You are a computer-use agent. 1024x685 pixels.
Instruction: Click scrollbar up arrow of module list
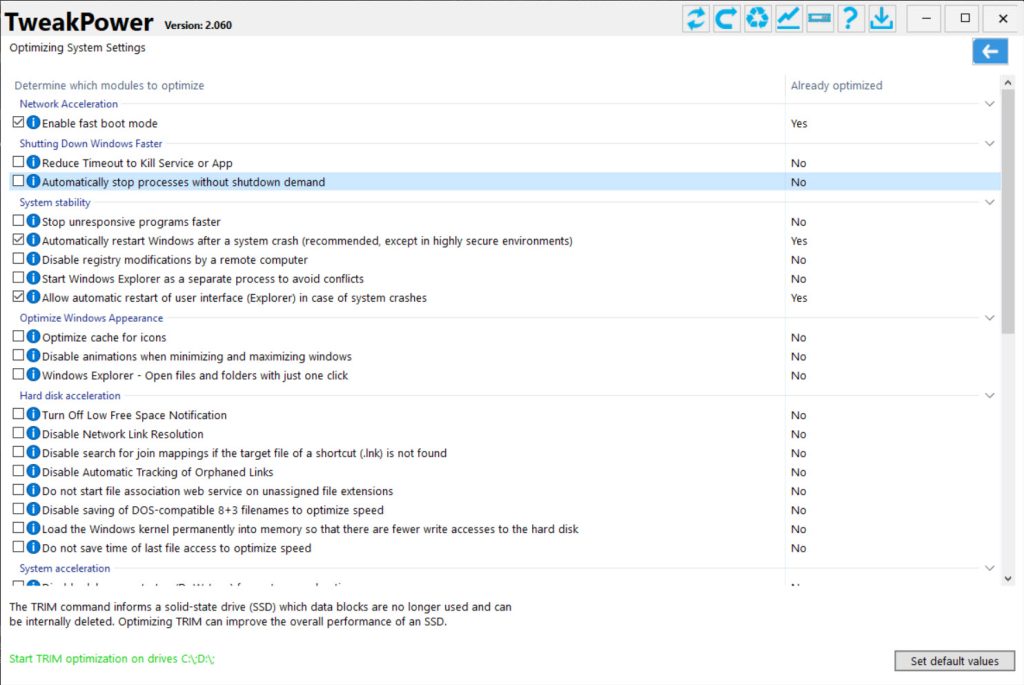1008,83
